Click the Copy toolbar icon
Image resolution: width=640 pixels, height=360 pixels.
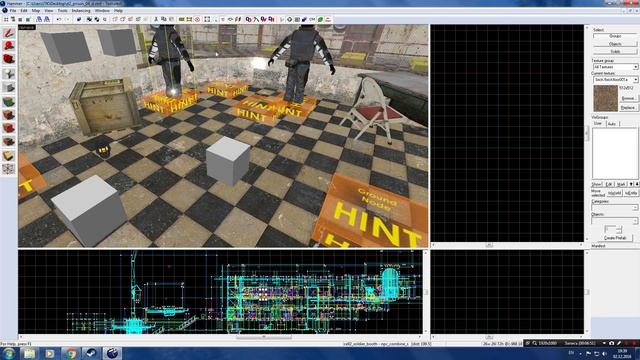click(164, 19)
